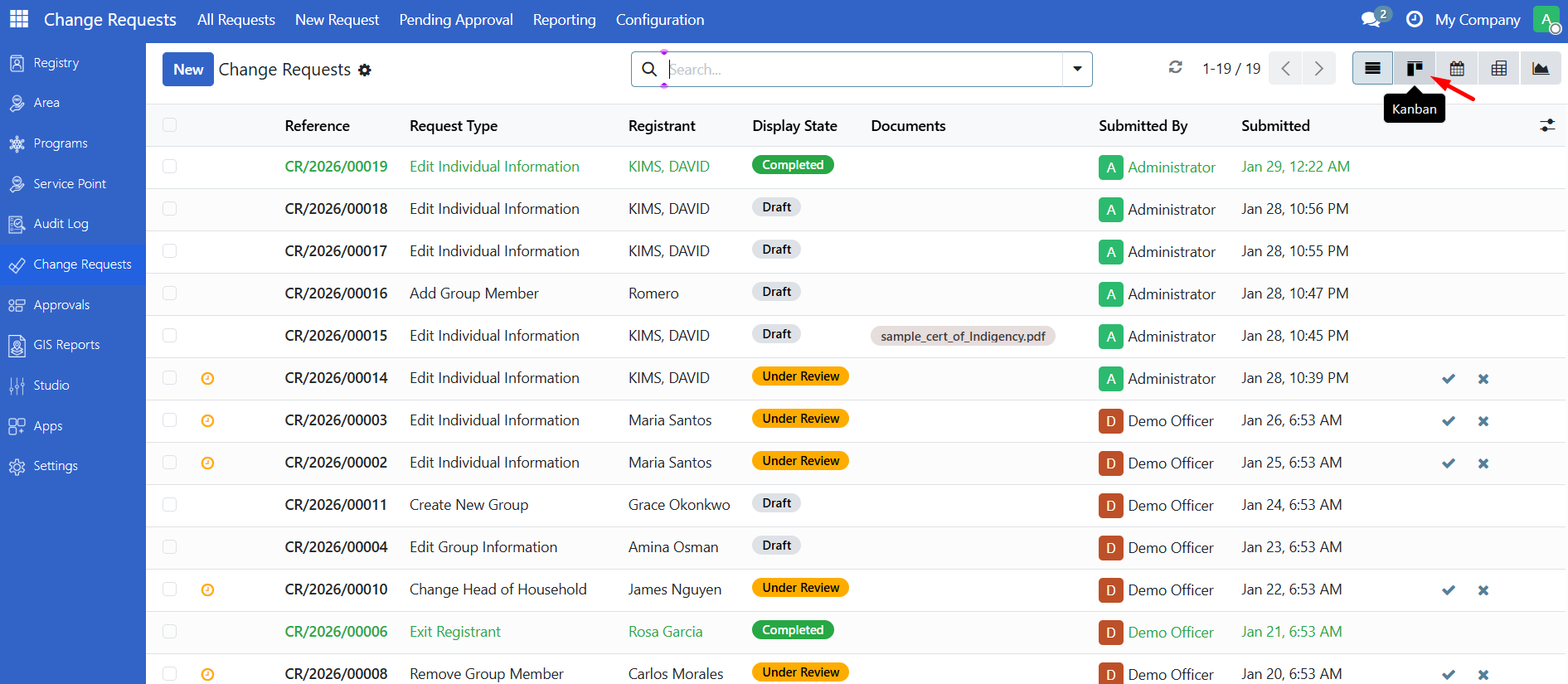This screenshot has width=1568, height=684.
Task: Open request CR/2026/00004 reference
Action: (x=336, y=547)
